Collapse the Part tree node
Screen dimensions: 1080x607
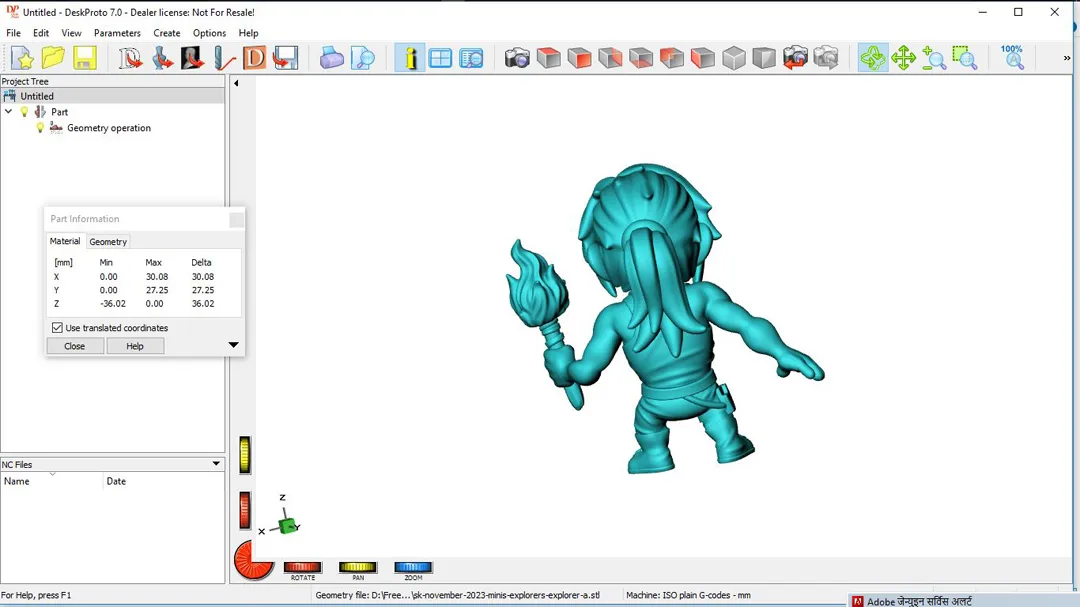pos(8,111)
